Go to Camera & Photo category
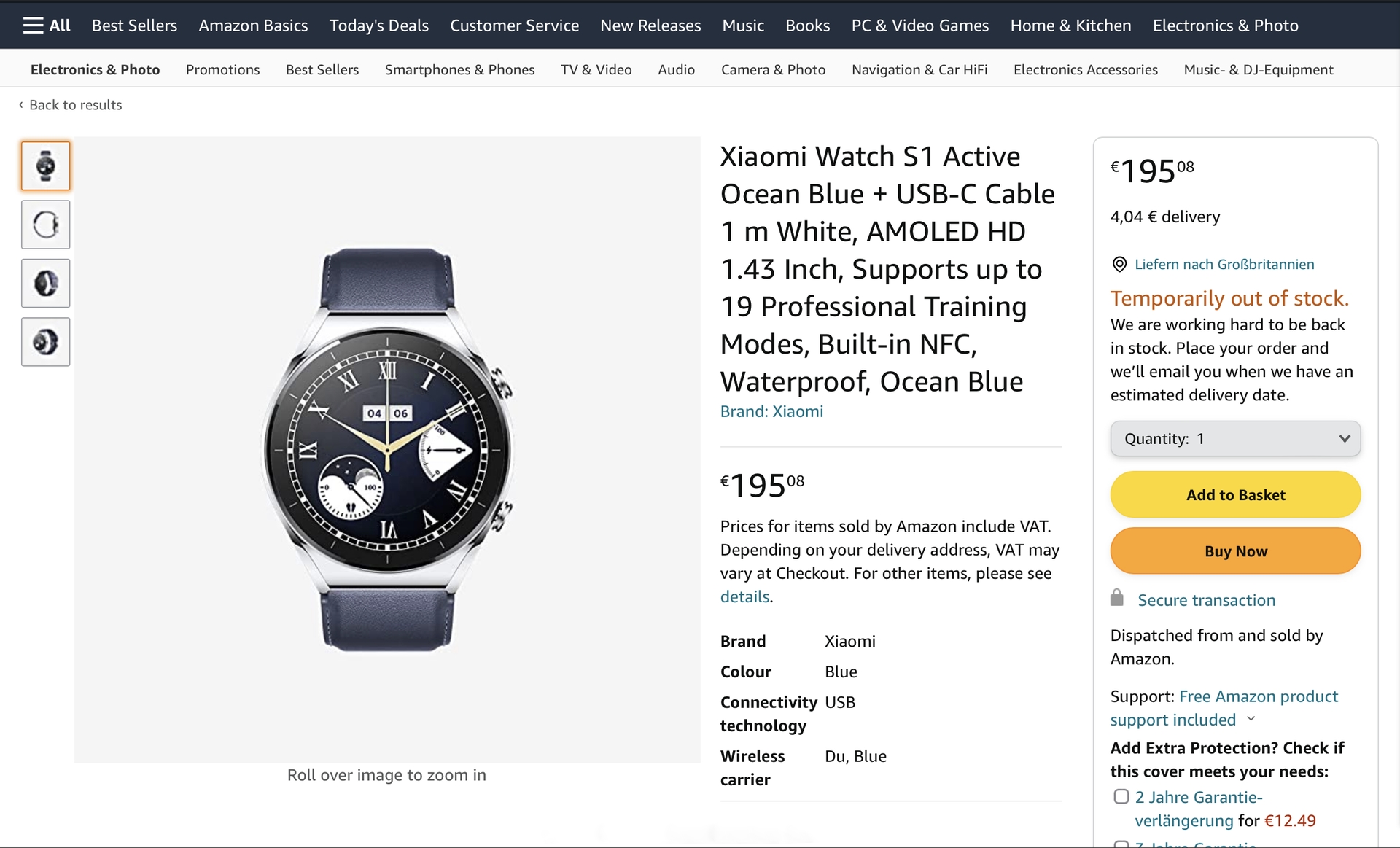Screen dimensions: 1400x848 tap(773, 70)
